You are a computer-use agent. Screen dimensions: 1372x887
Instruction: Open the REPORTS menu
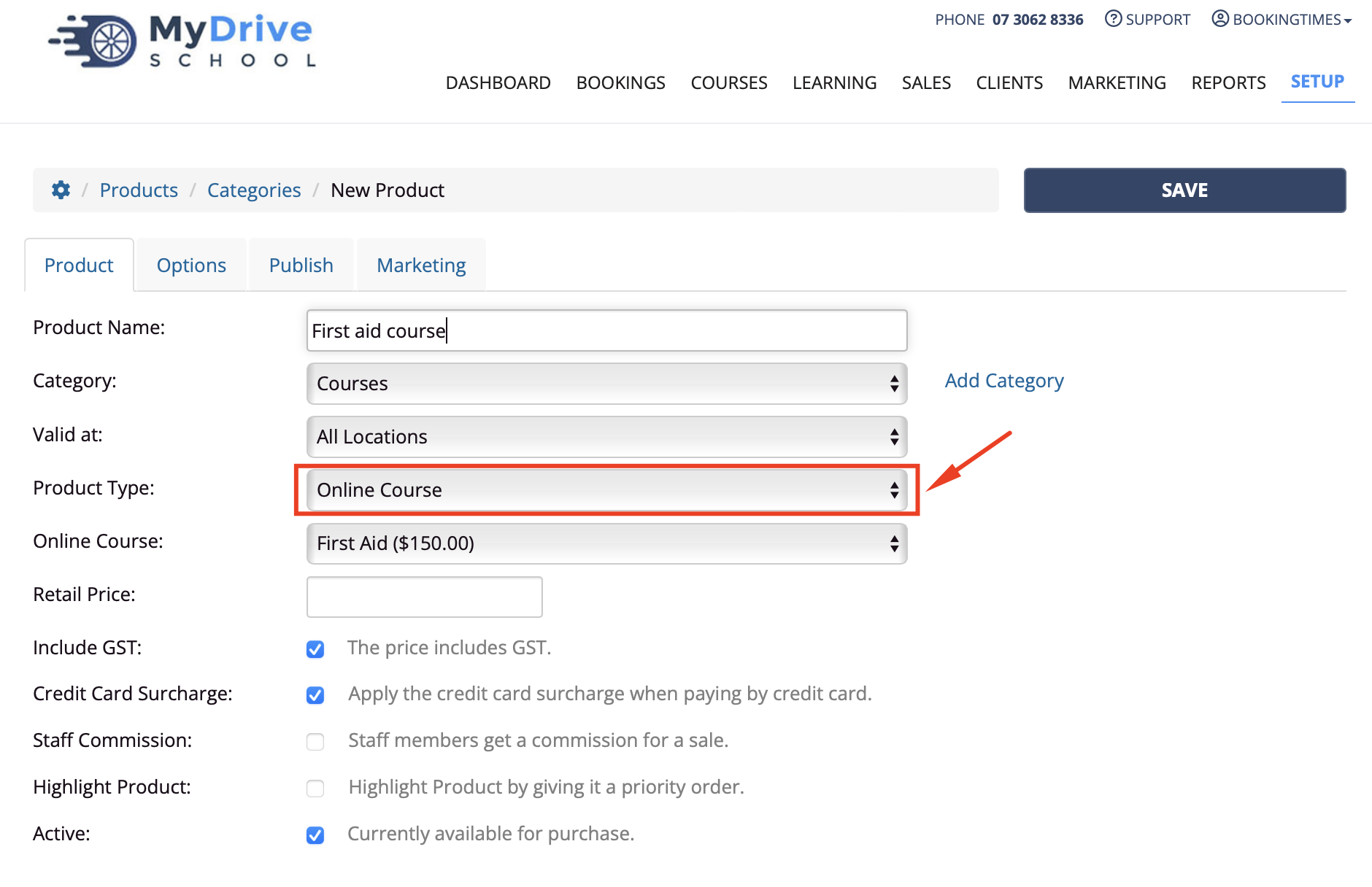(x=1229, y=82)
